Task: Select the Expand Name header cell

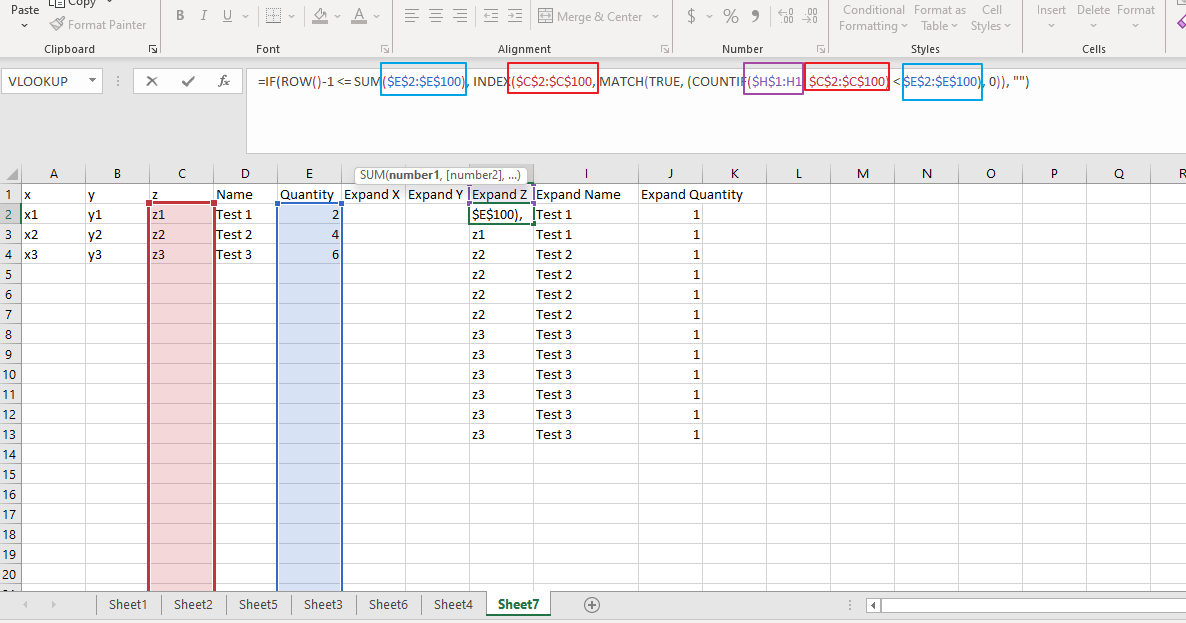Action: tap(586, 194)
